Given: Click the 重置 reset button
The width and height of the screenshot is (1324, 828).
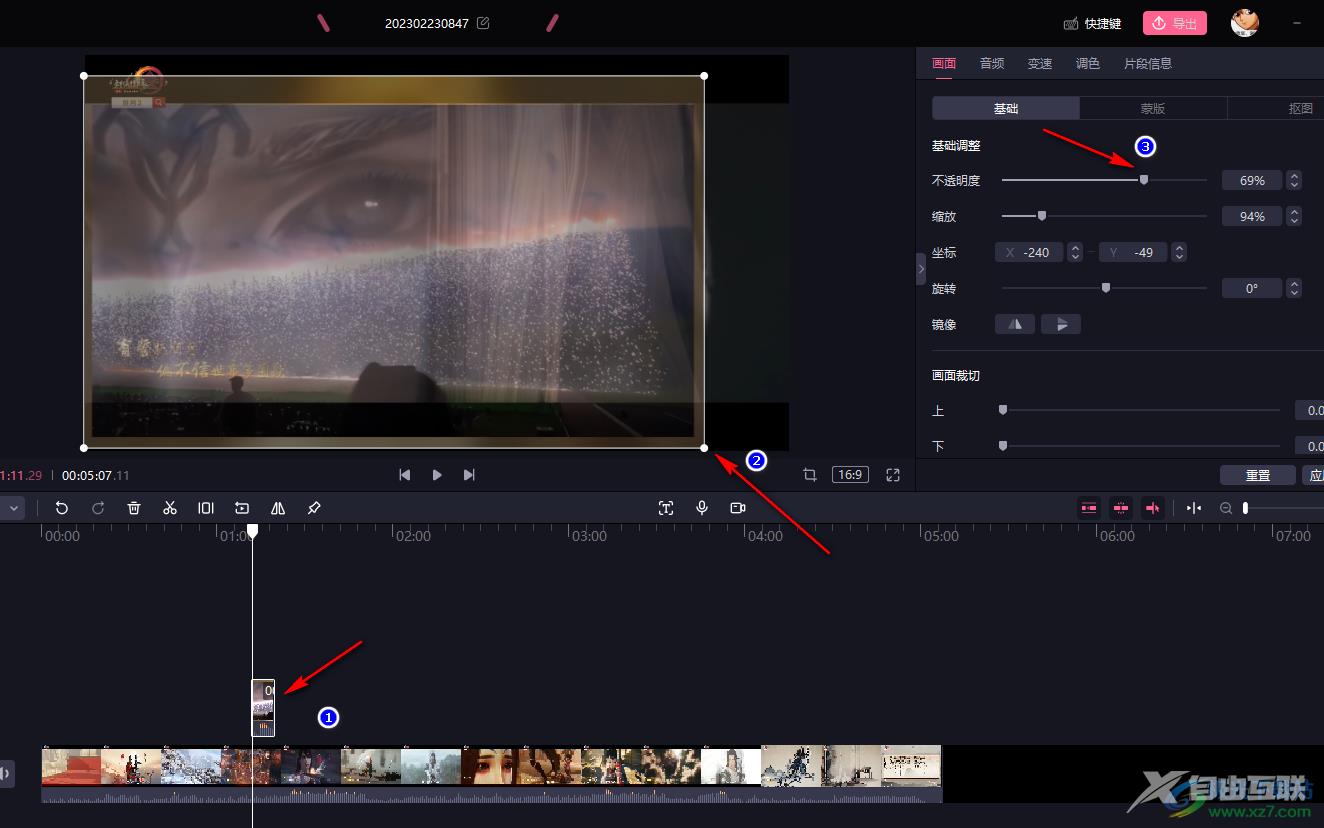Looking at the screenshot, I should coord(1258,475).
